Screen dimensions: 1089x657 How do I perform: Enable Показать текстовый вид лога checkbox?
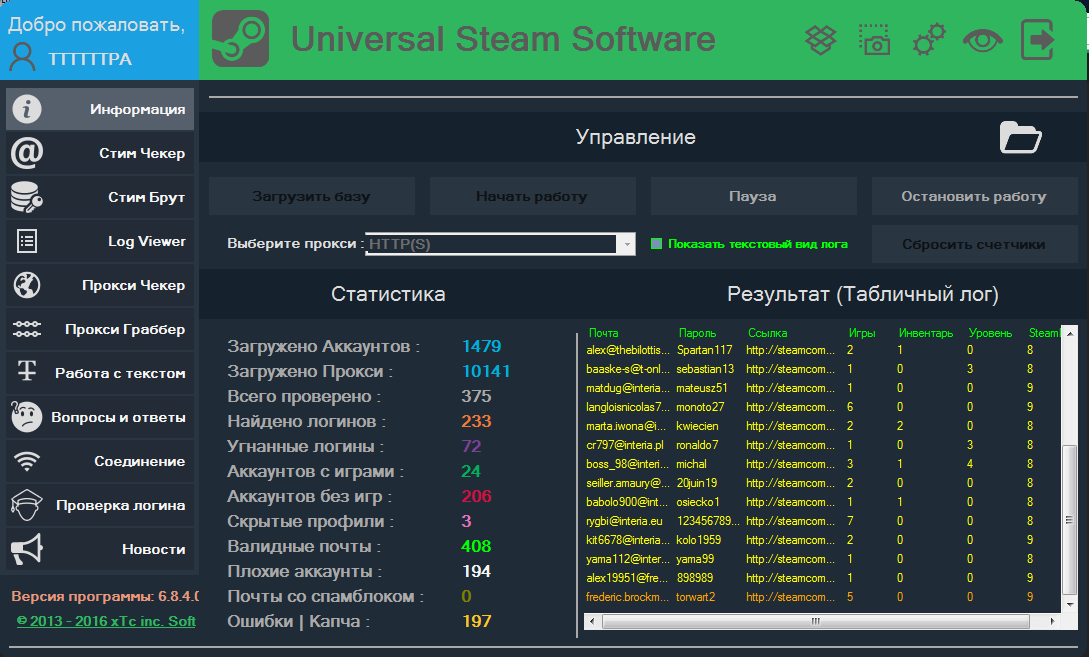tap(657, 244)
